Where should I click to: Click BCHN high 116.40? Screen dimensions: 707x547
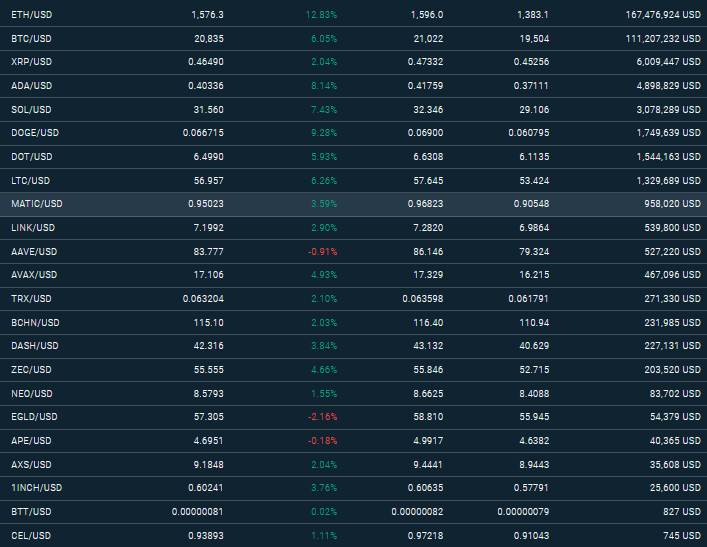pyautogui.click(x=428, y=322)
